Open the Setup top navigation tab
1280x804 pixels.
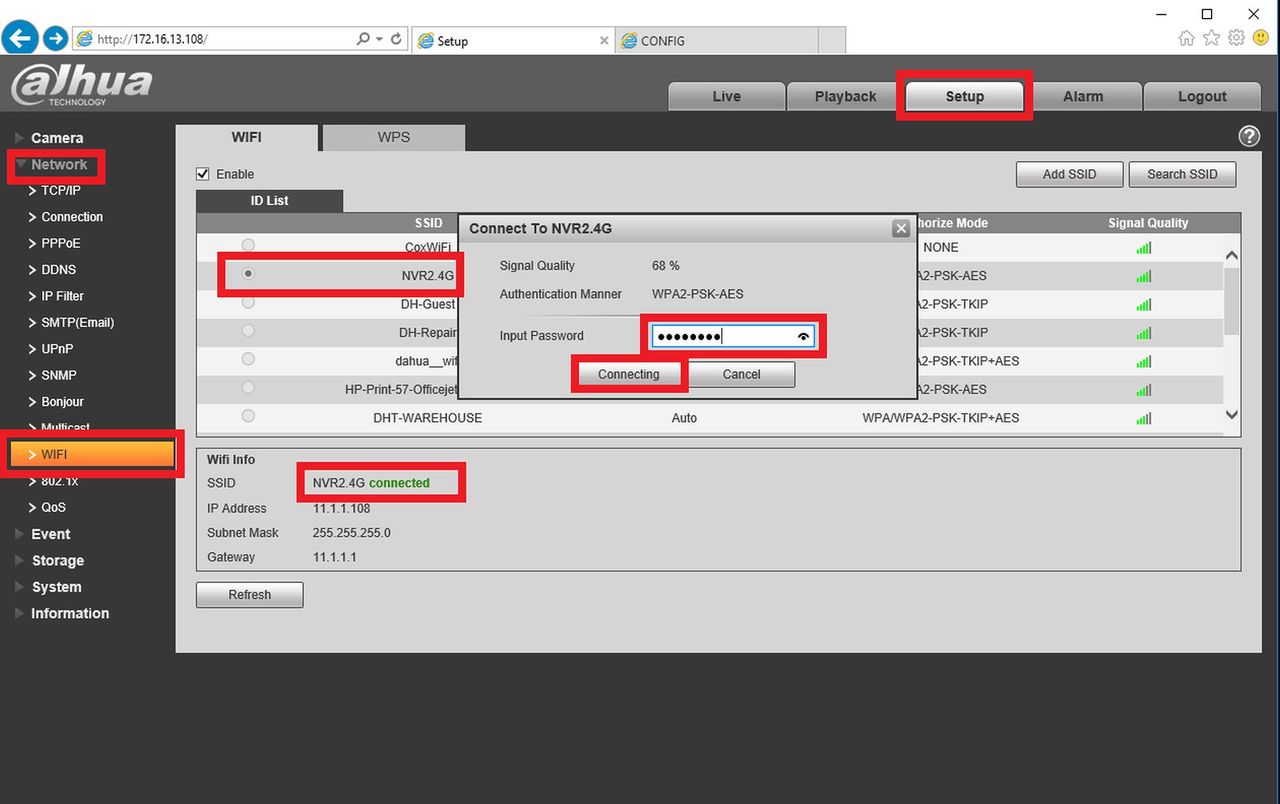pos(964,96)
